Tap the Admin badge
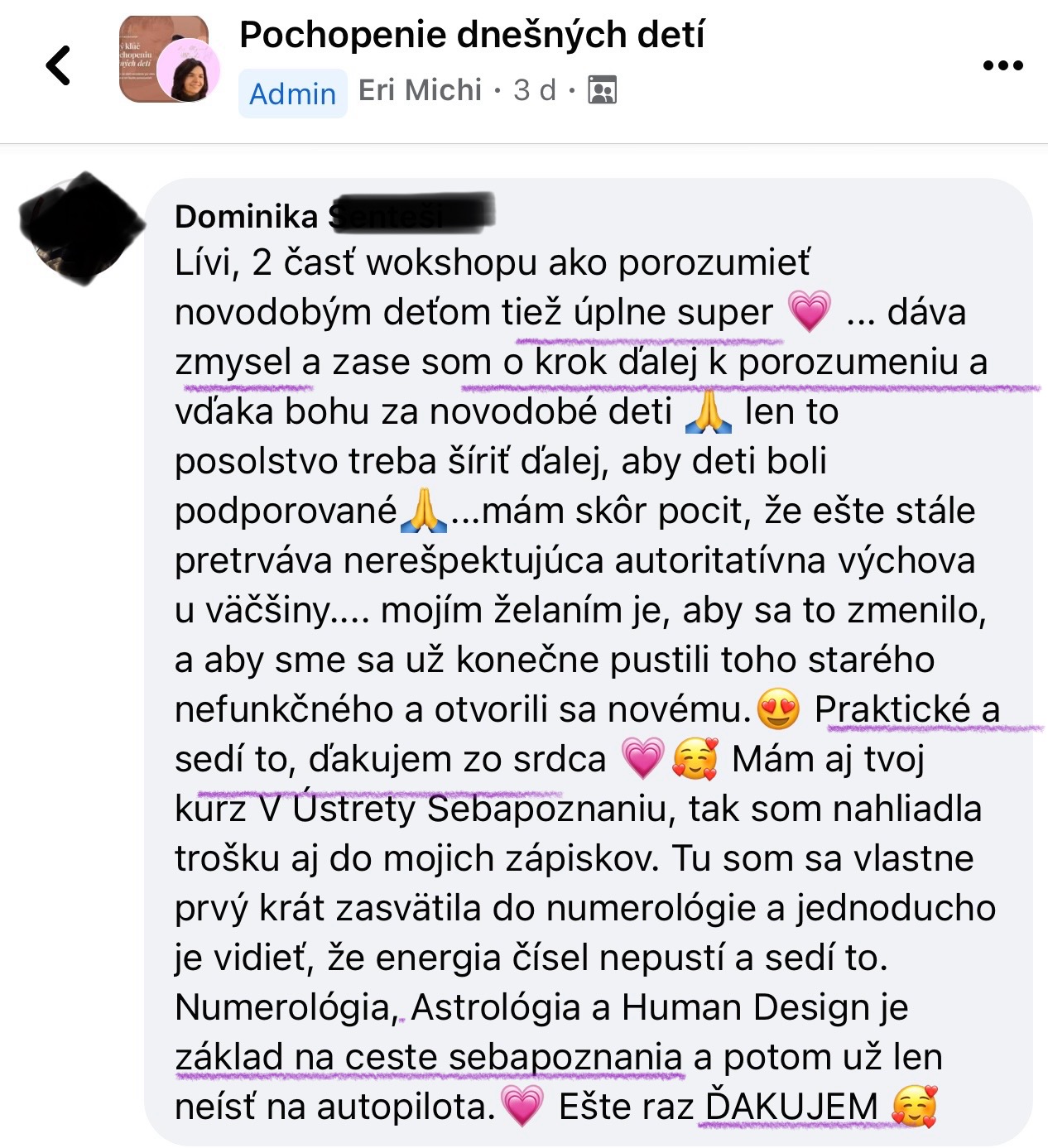This screenshot has height=1148, width=1048. coord(292,94)
